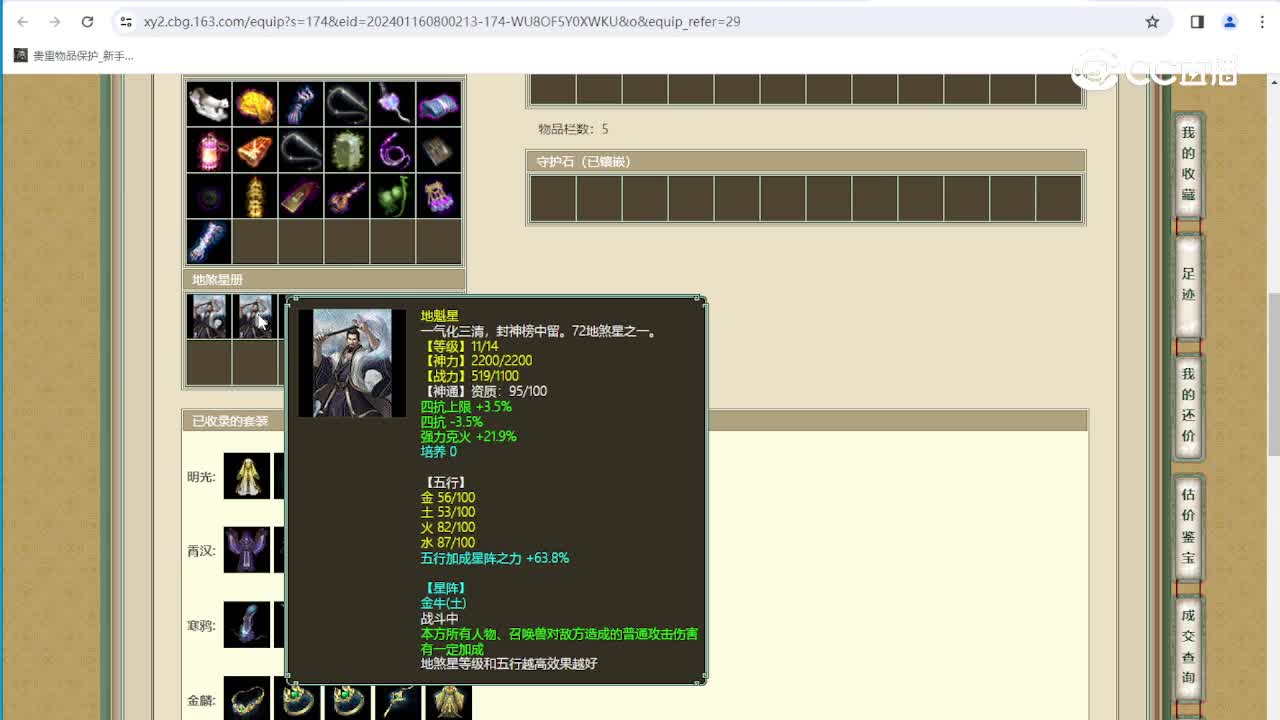Click the 寒鸦: set label
This screenshot has height=720, width=1280.
[x=201, y=626]
